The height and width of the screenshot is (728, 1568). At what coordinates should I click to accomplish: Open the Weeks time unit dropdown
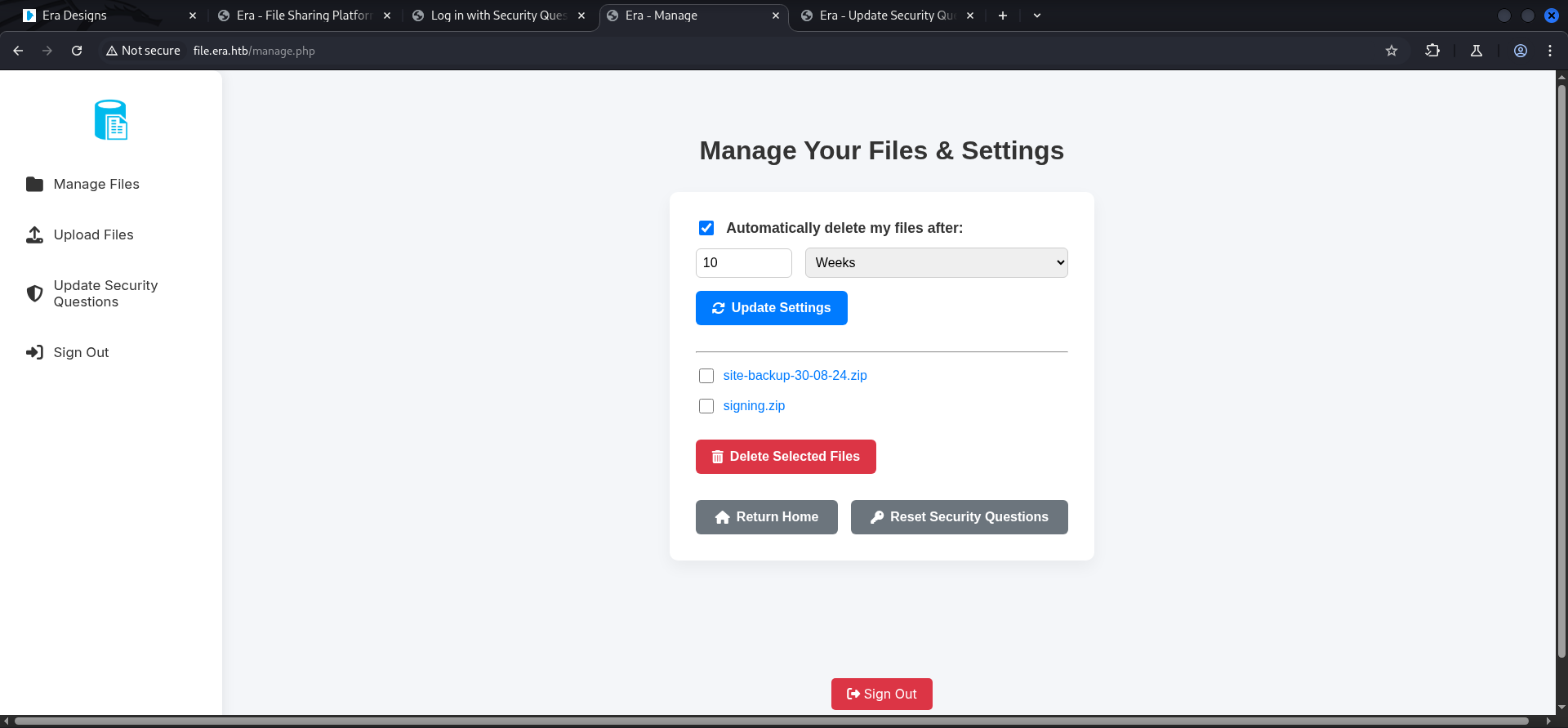point(936,263)
